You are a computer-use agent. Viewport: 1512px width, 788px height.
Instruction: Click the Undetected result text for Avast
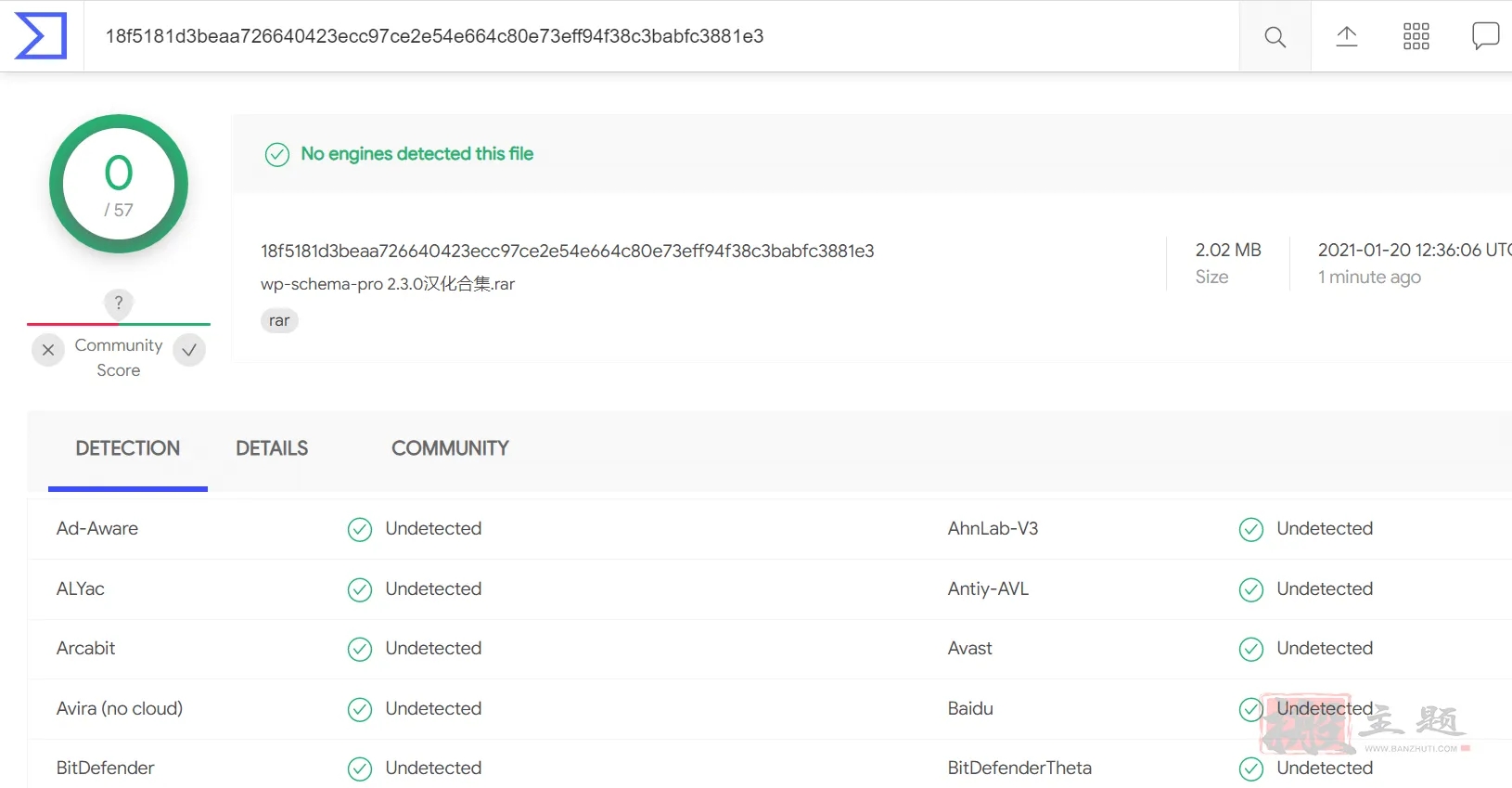[1325, 648]
